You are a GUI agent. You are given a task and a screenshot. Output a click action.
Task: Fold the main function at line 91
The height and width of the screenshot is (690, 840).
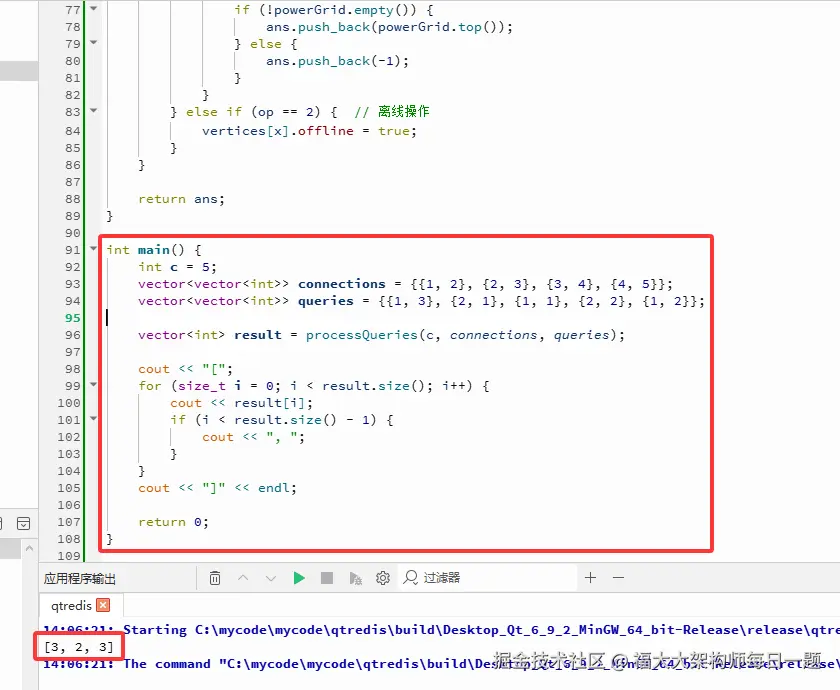pyautogui.click(x=94, y=249)
